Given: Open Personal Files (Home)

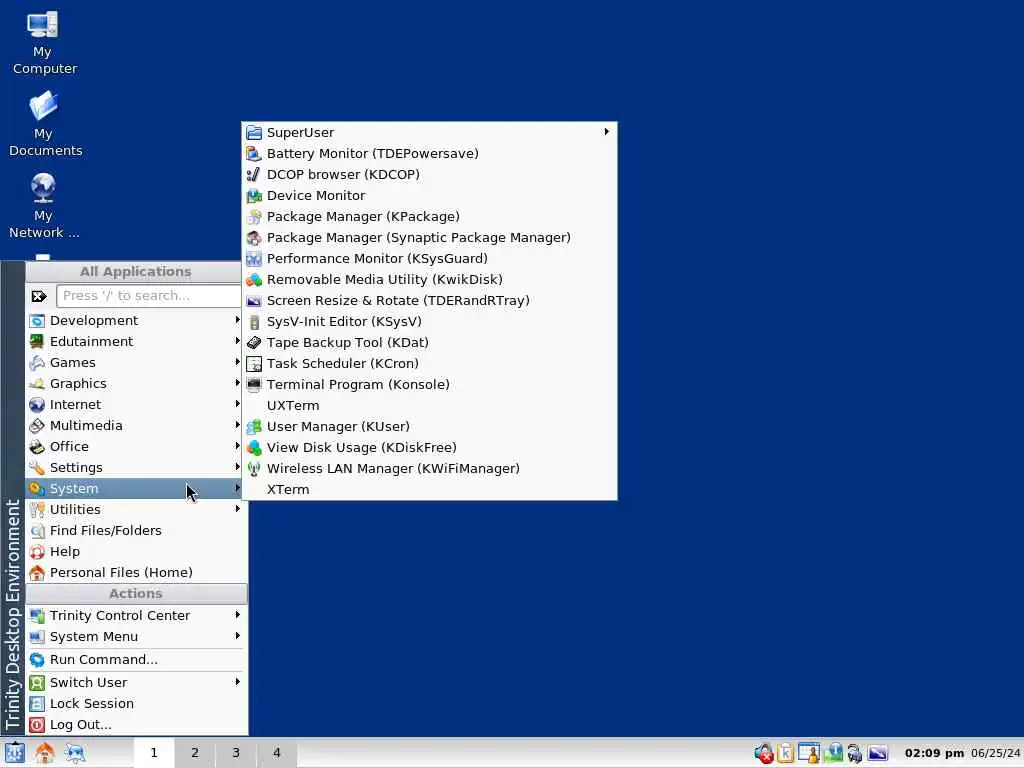Looking at the screenshot, I should (x=135, y=573).
